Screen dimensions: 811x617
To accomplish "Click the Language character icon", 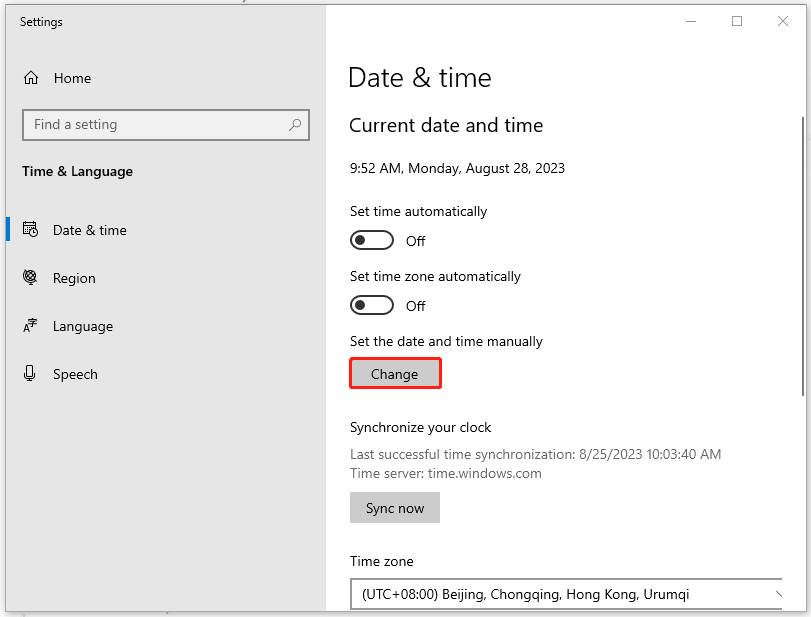I will coord(31,326).
